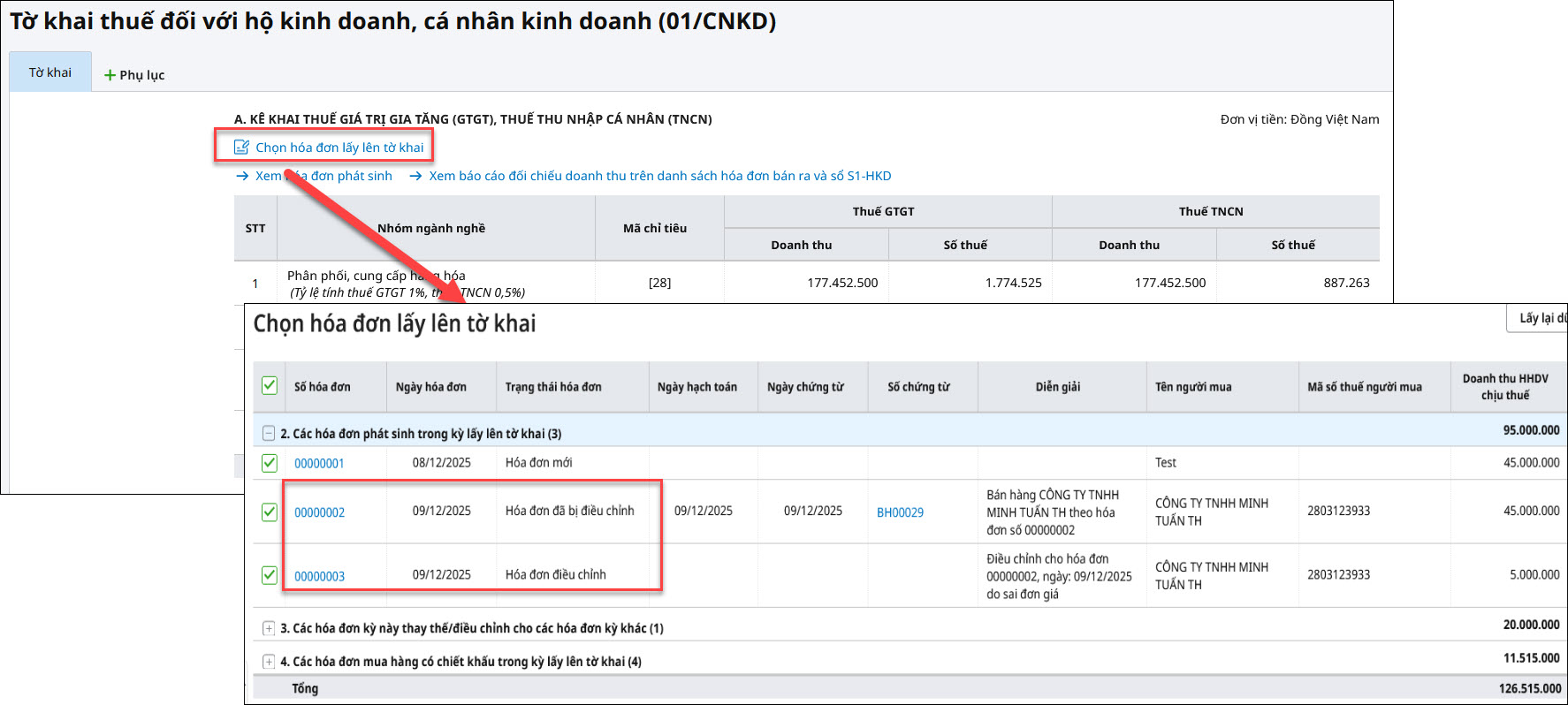Click Chọn hóa đơn lấy lên tờ khai link
The image size is (1568, 705).
tap(339, 148)
